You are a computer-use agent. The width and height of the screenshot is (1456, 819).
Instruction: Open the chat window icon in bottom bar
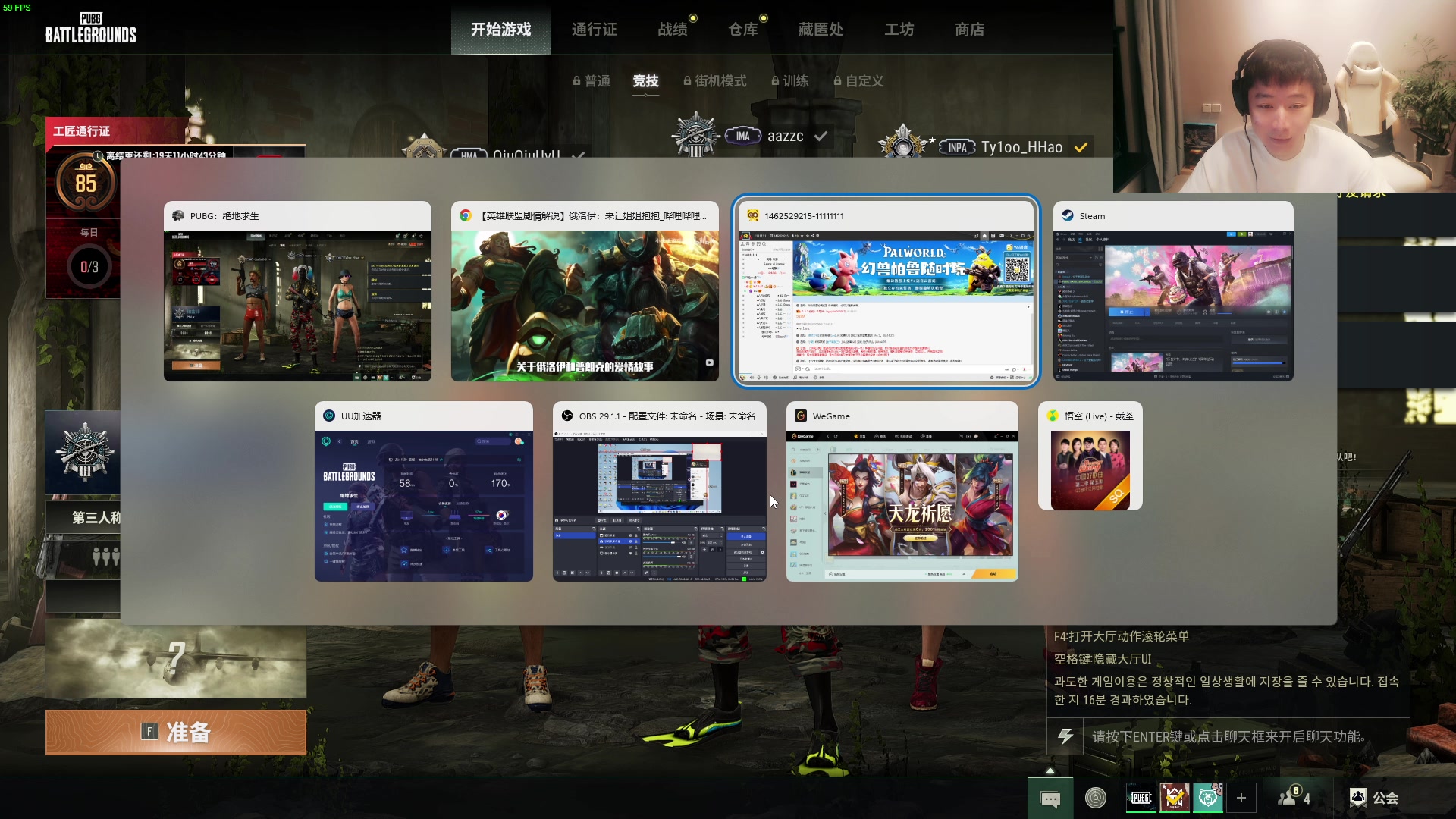1050,798
